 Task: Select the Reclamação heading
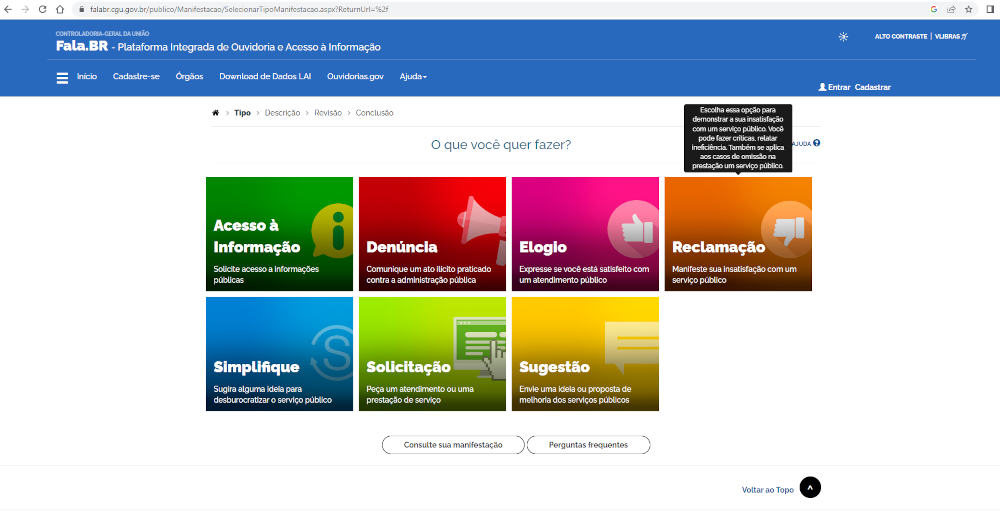pyautogui.click(x=719, y=248)
